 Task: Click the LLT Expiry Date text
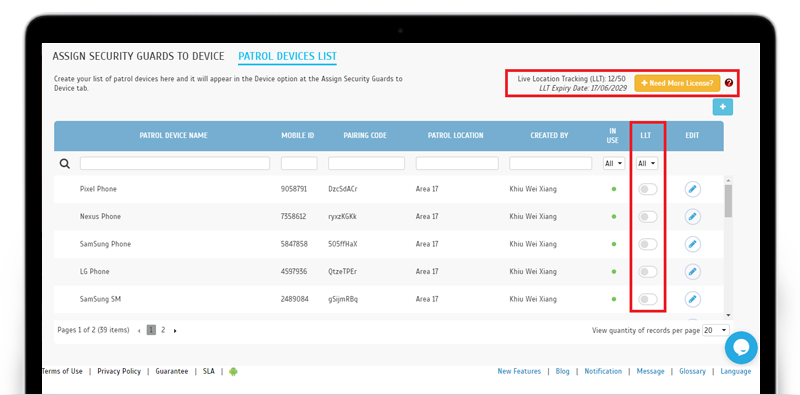(x=582, y=88)
